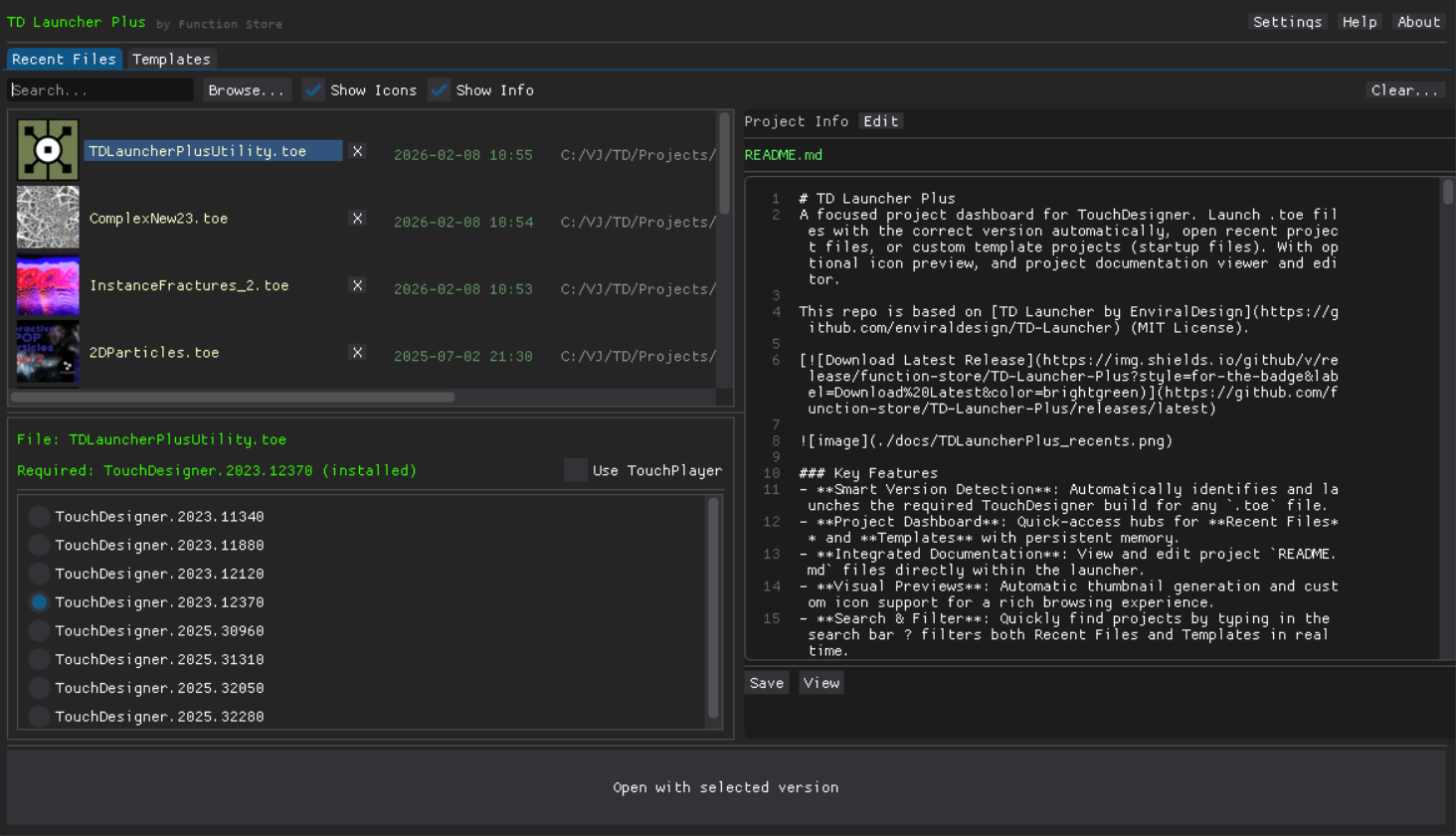Viewport: 1456px width, 836px height.
Task: Toggle the Show Icons checkbox
Action: point(313,90)
